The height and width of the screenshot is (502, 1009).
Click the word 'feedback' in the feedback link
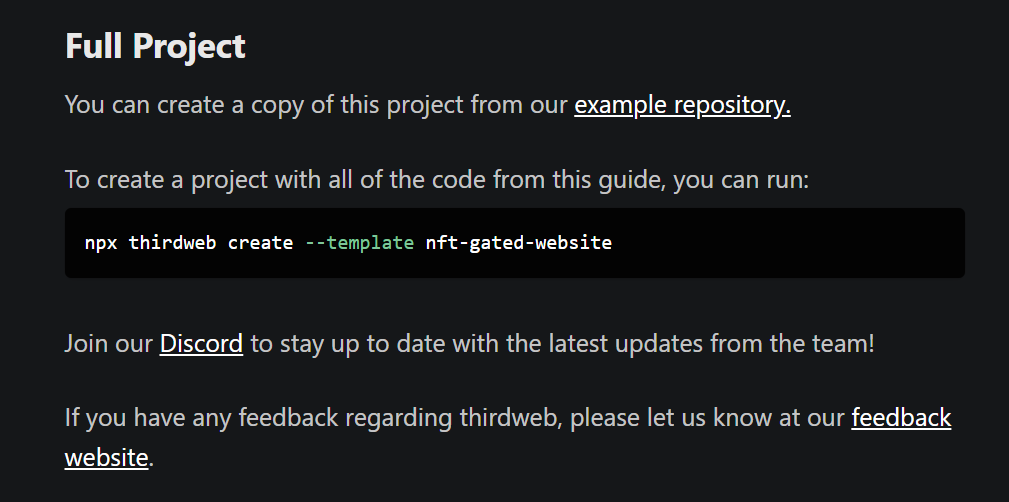pyautogui.click(x=901, y=417)
